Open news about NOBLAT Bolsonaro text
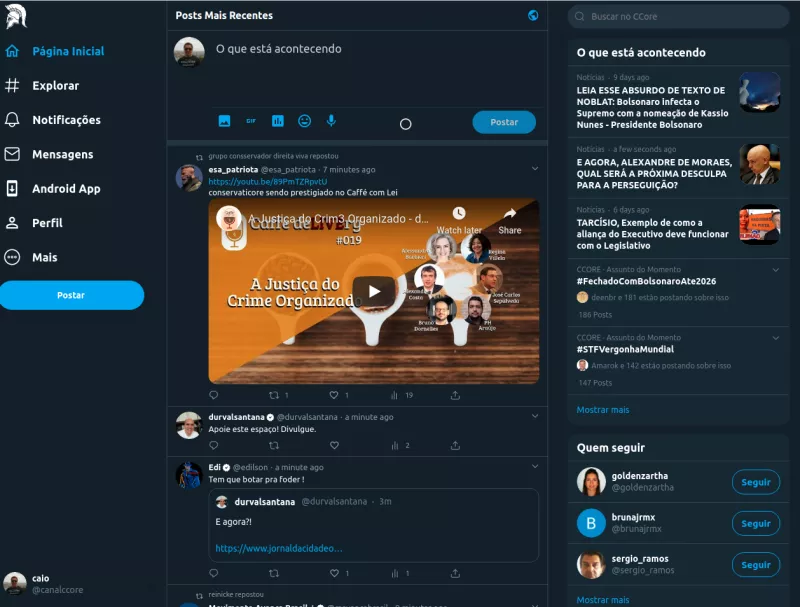 (678, 102)
